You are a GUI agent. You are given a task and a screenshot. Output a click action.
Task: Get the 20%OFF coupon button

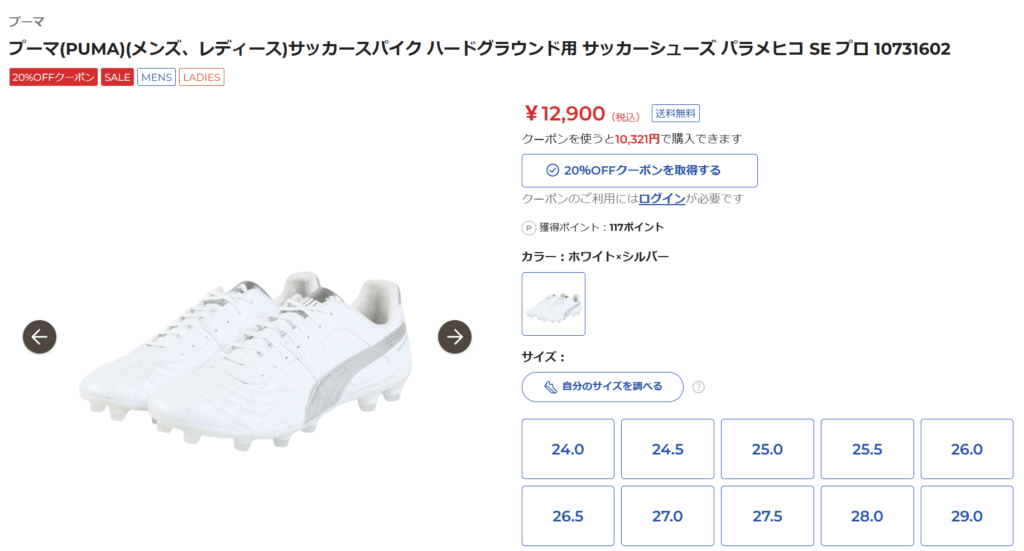(x=640, y=171)
